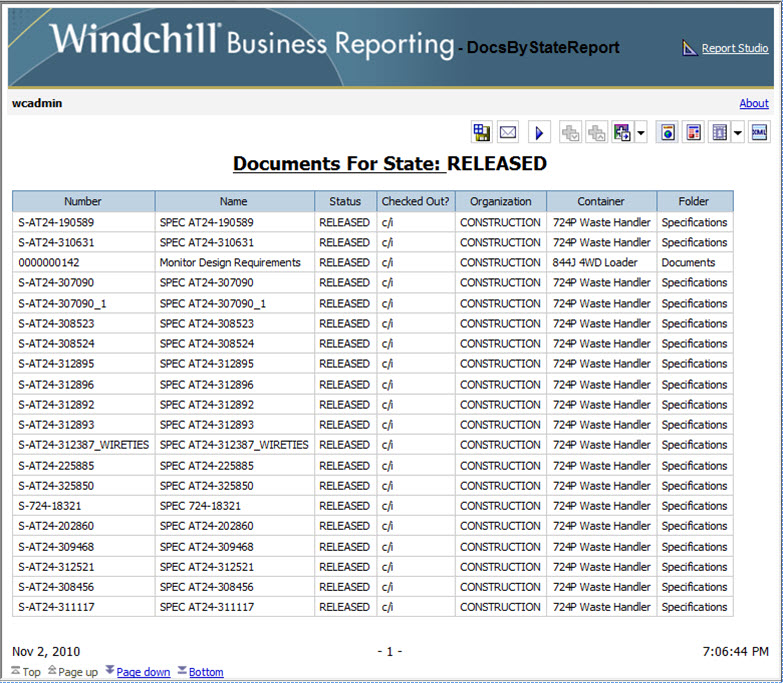Expand Excel format options dropdown arrow
Screen dimensions: 783x684
[738, 133]
